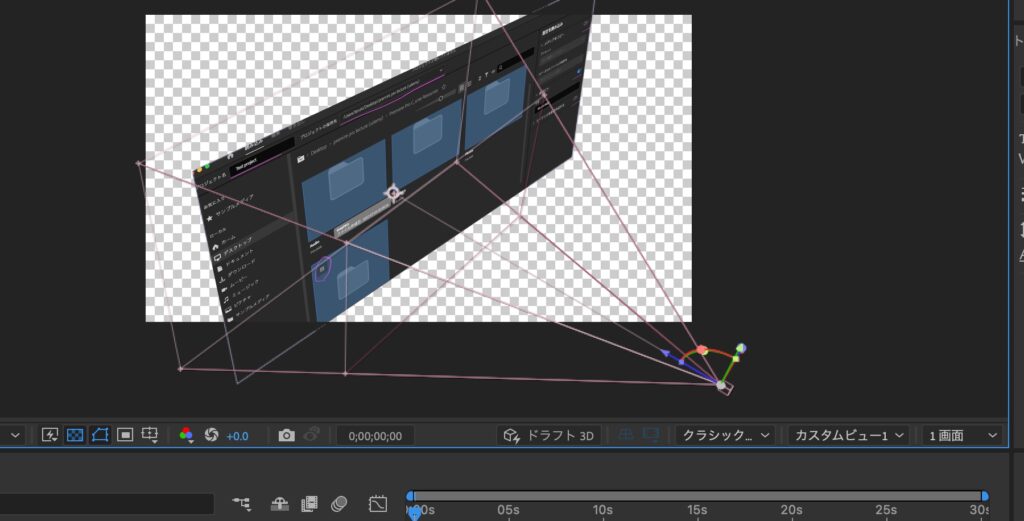1024x521 pixels.
Task: Open the カスタムビュー1 view dropdown
Action: 848,435
